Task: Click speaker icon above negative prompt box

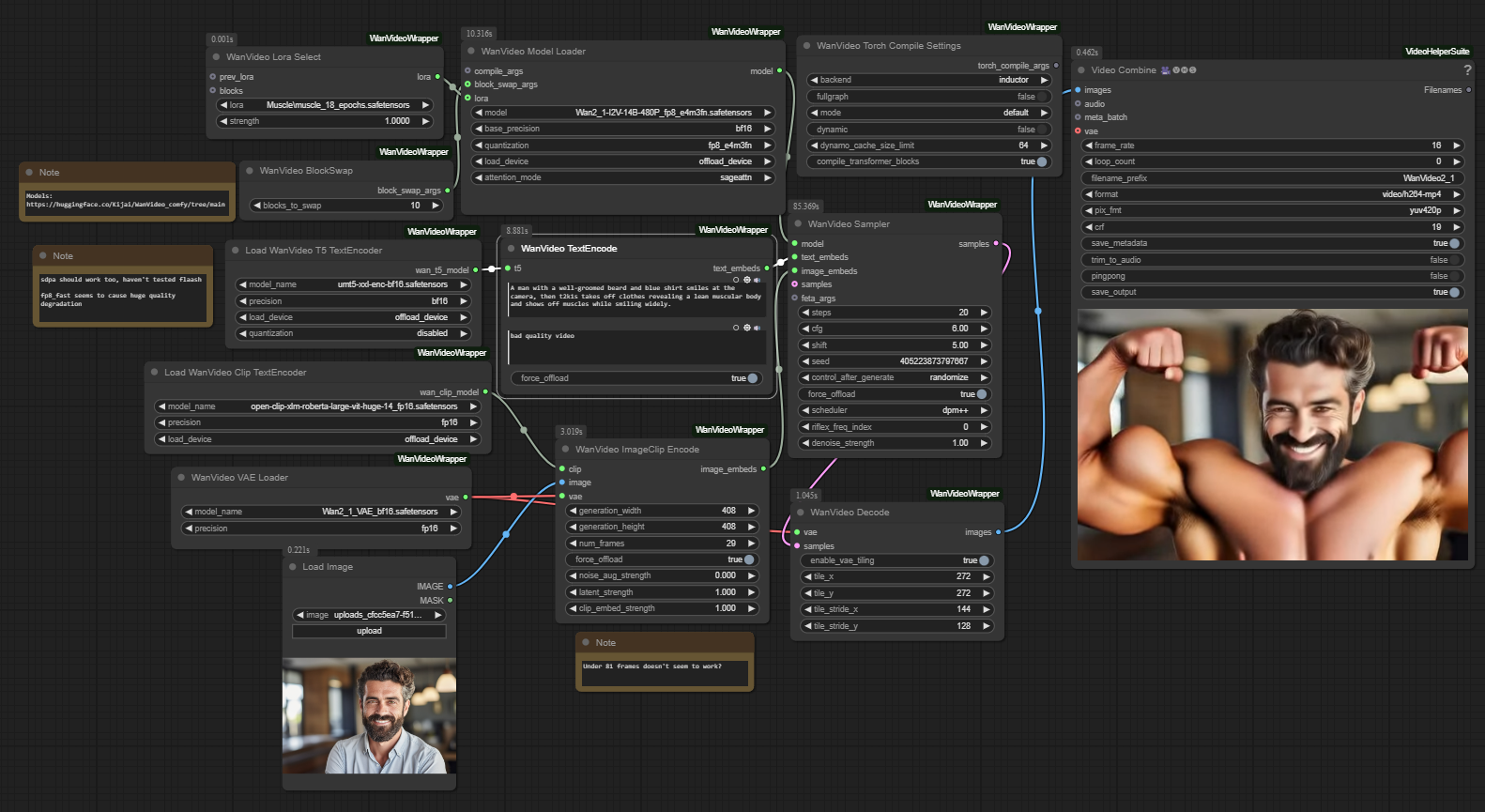Action: pyautogui.click(x=757, y=328)
